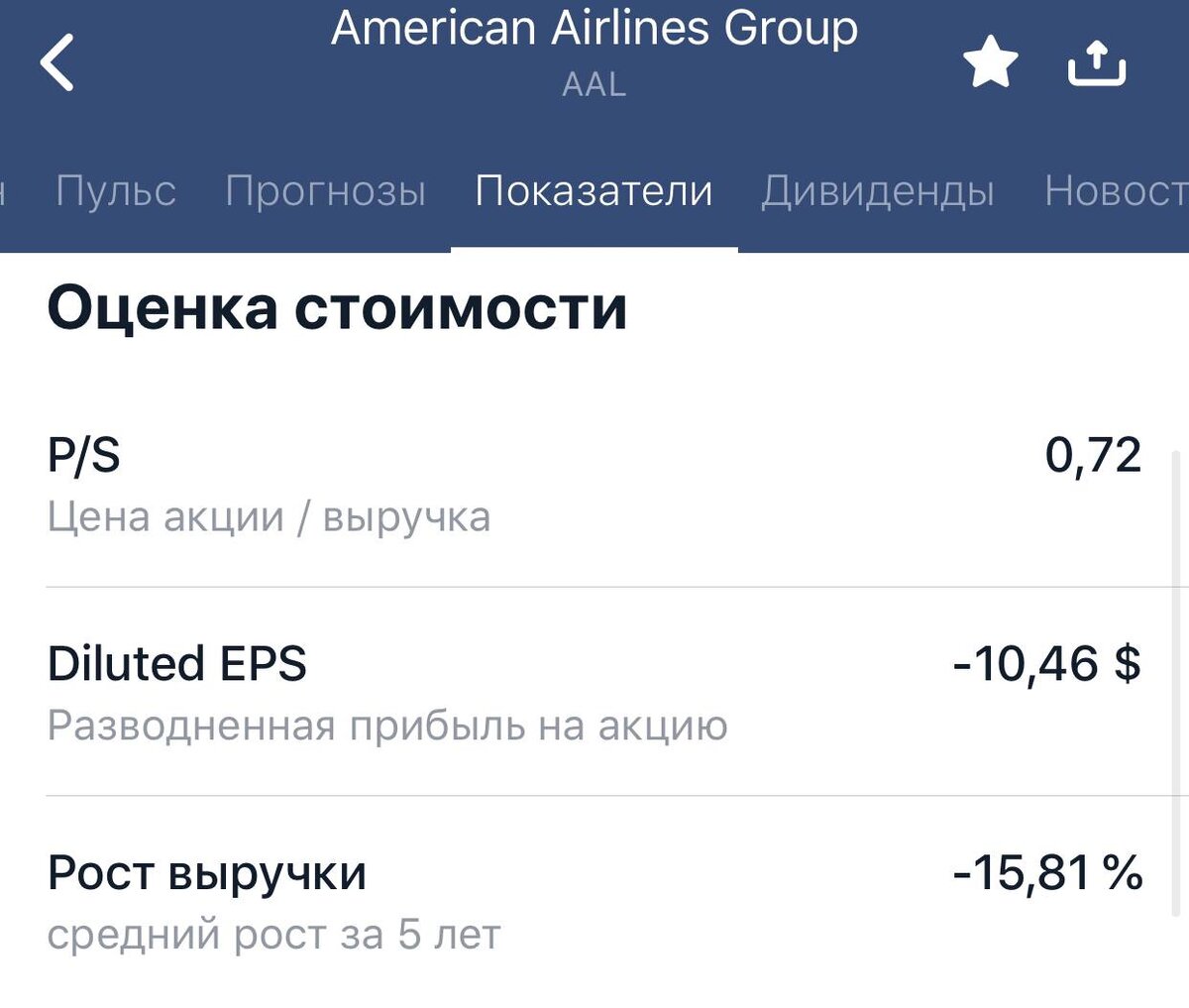Open the Прогнозы tab

[325, 190]
